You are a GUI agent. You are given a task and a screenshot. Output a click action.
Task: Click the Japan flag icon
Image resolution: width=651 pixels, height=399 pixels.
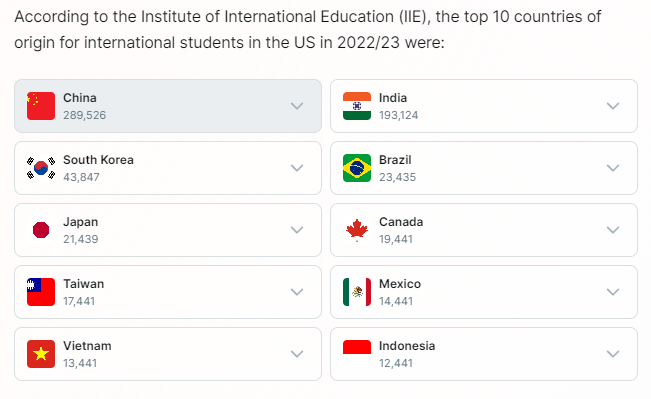[41, 230]
